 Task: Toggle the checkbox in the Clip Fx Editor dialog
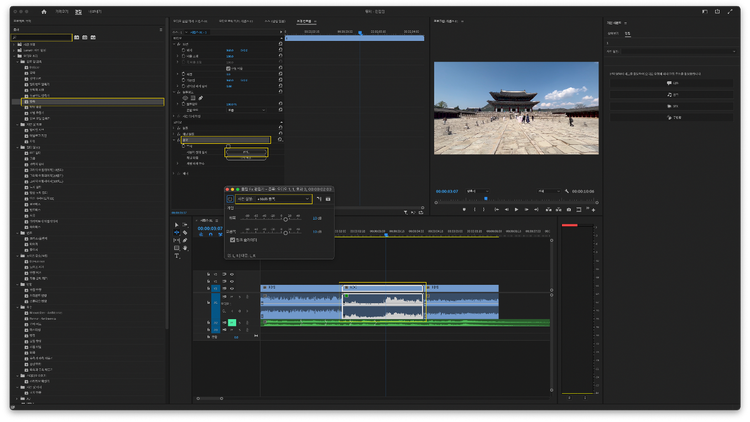click(x=233, y=239)
